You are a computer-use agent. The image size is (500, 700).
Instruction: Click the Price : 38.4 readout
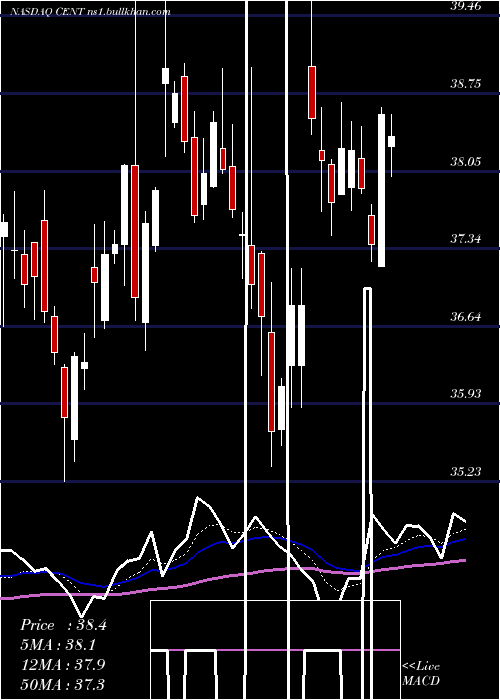pyautogui.click(x=63, y=625)
